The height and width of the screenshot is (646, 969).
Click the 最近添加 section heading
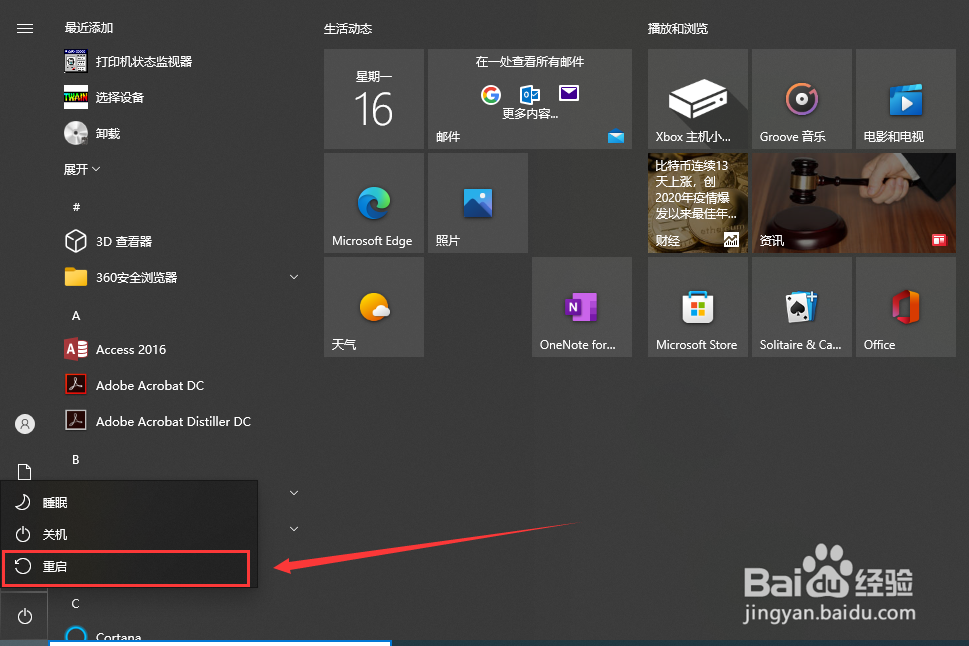point(89,28)
